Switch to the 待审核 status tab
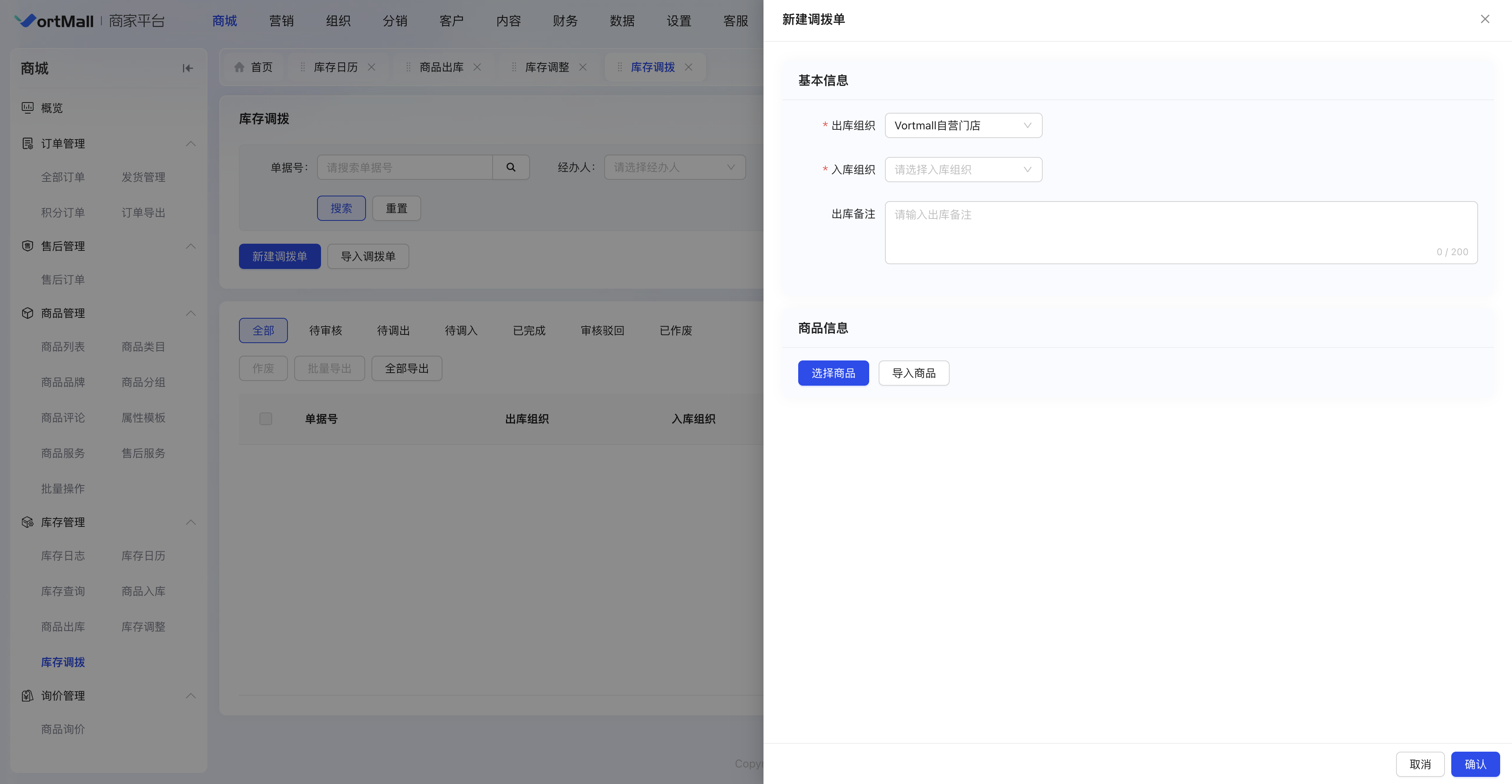1512x784 pixels. [x=326, y=330]
